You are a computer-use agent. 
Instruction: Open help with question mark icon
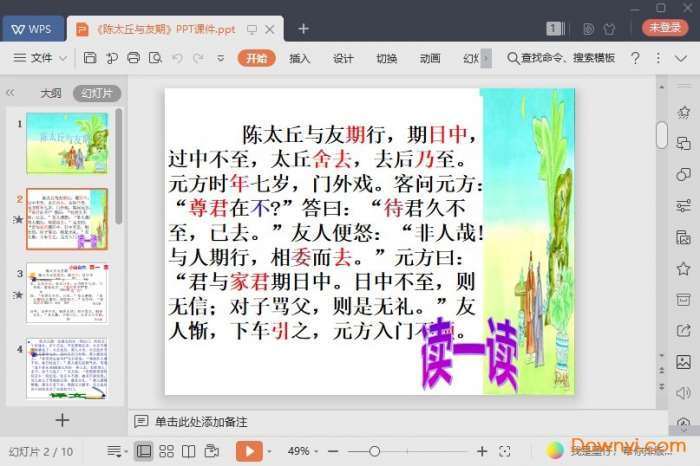tap(635, 58)
